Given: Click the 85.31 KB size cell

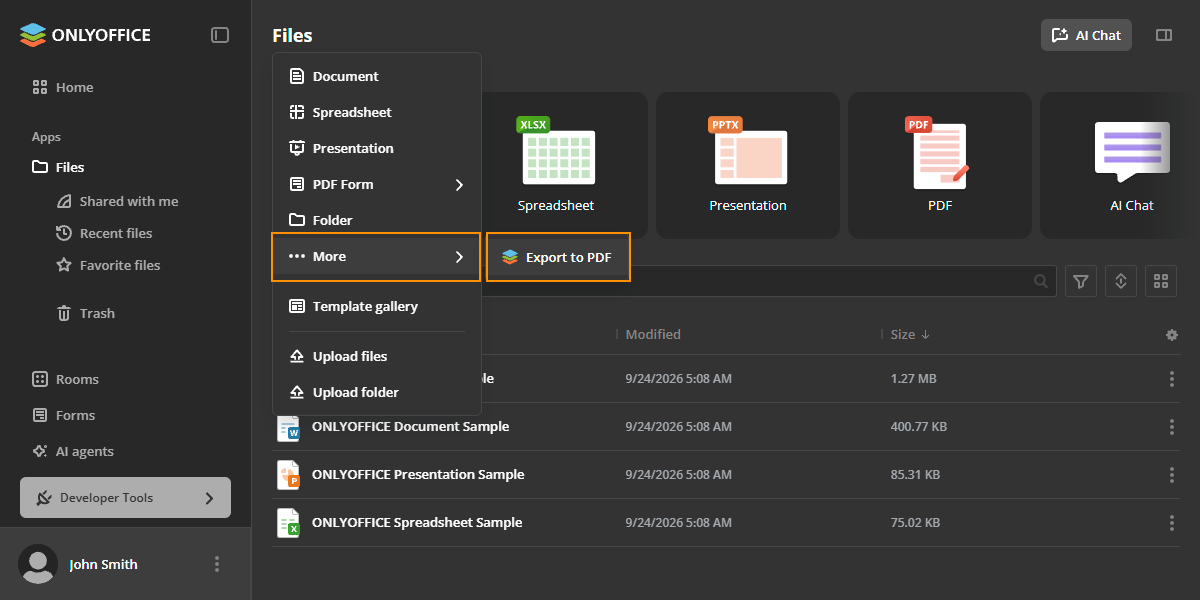Looking at the screenshot, I should (x=915, y=474).
